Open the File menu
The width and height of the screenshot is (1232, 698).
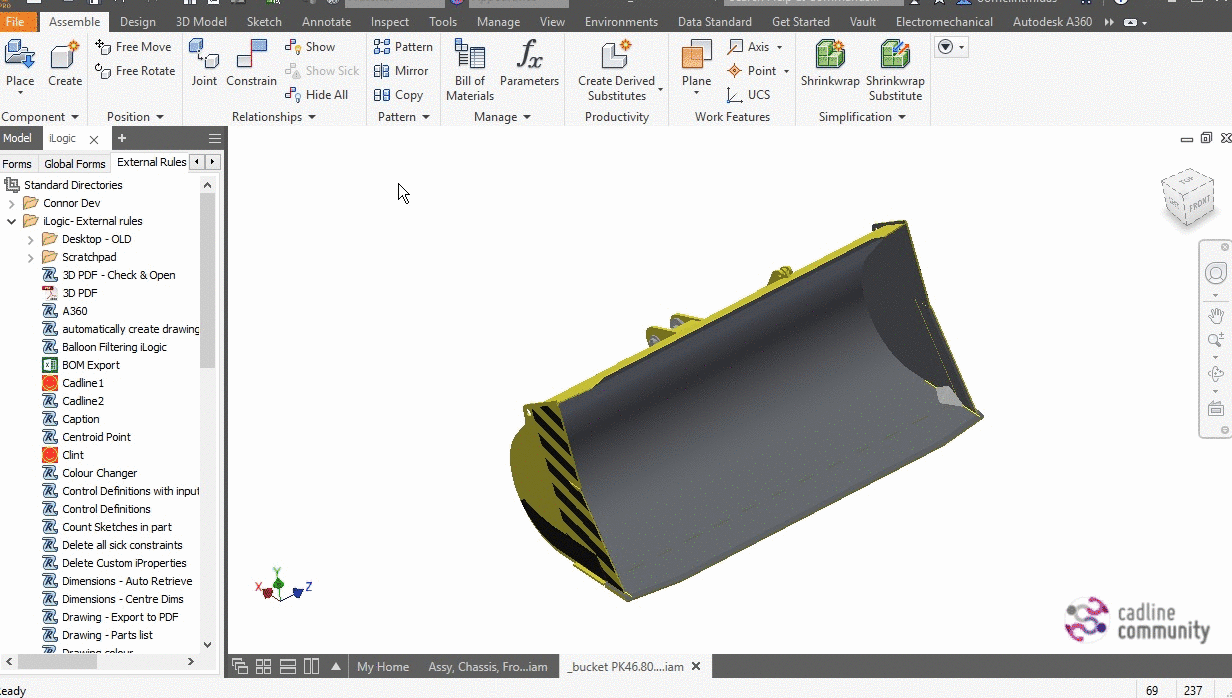pos(15,21)
